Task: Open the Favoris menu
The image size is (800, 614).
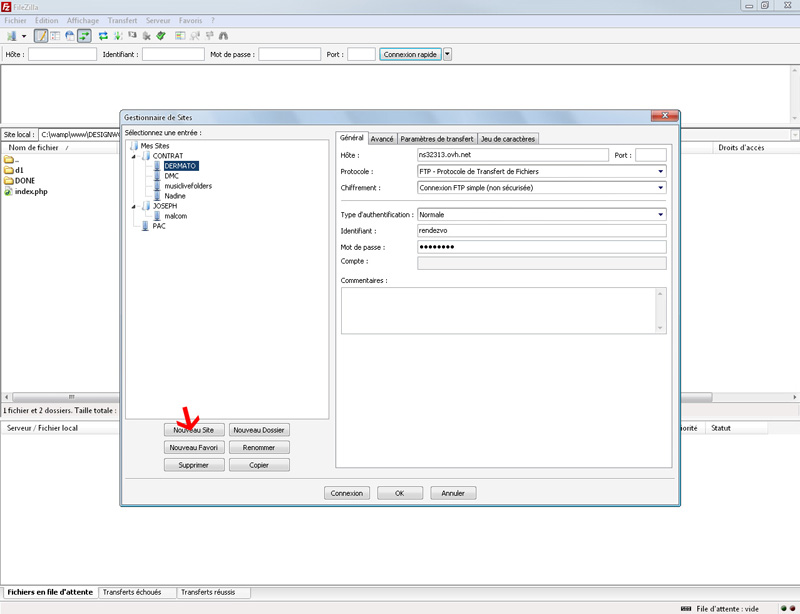Action: 190,20
